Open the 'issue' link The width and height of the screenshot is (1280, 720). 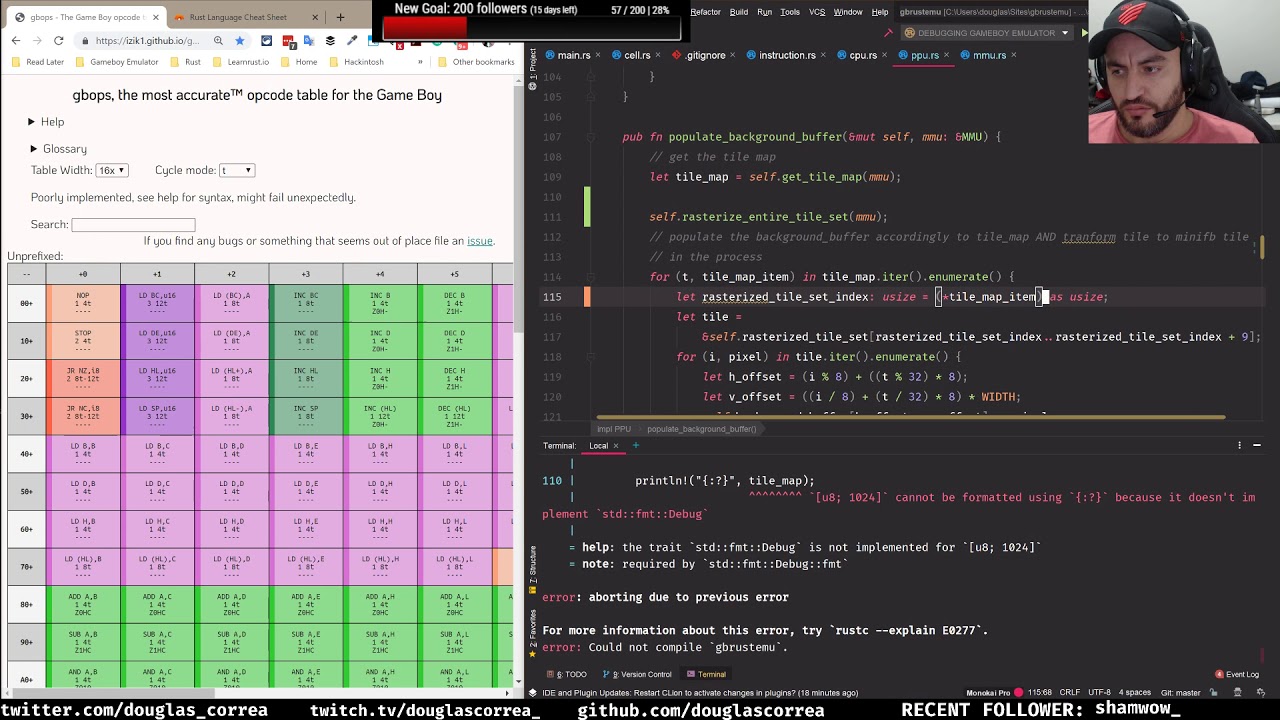tap(480, 241)
